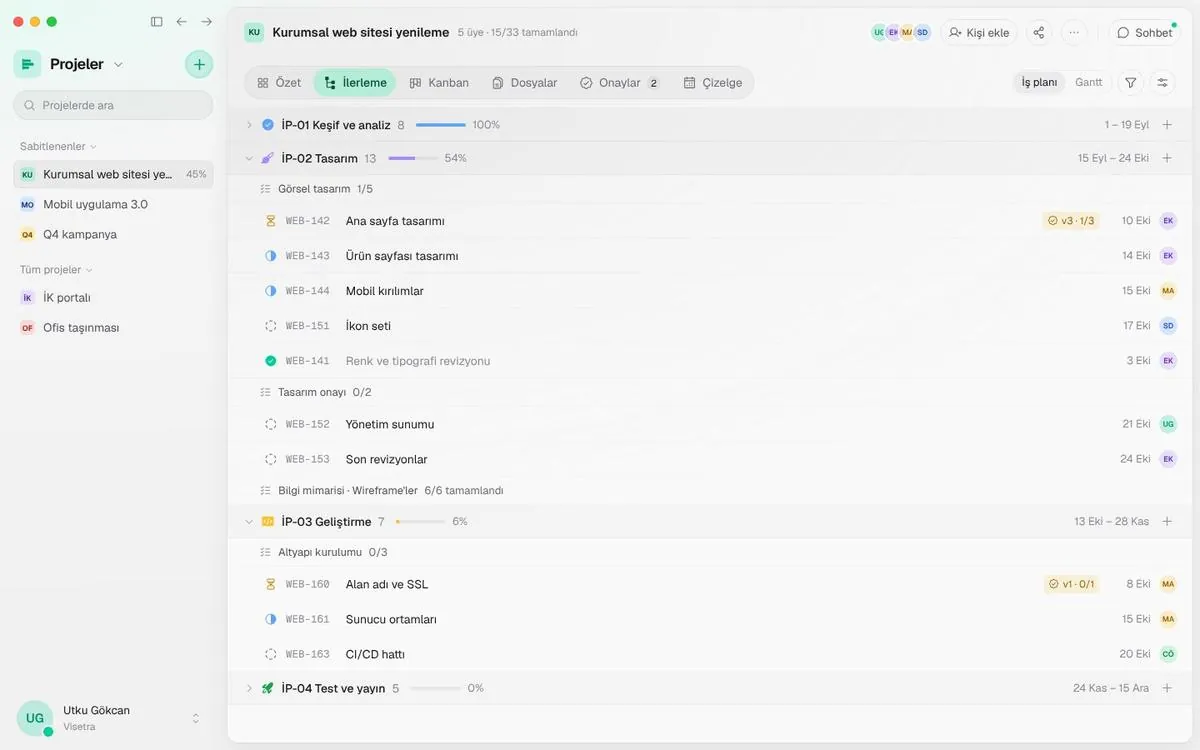Viewport: 1200px width, 750px height.
Task: Toggle status circle of WEB-163 CI/CD hattı
Action: tap(270, 654)
